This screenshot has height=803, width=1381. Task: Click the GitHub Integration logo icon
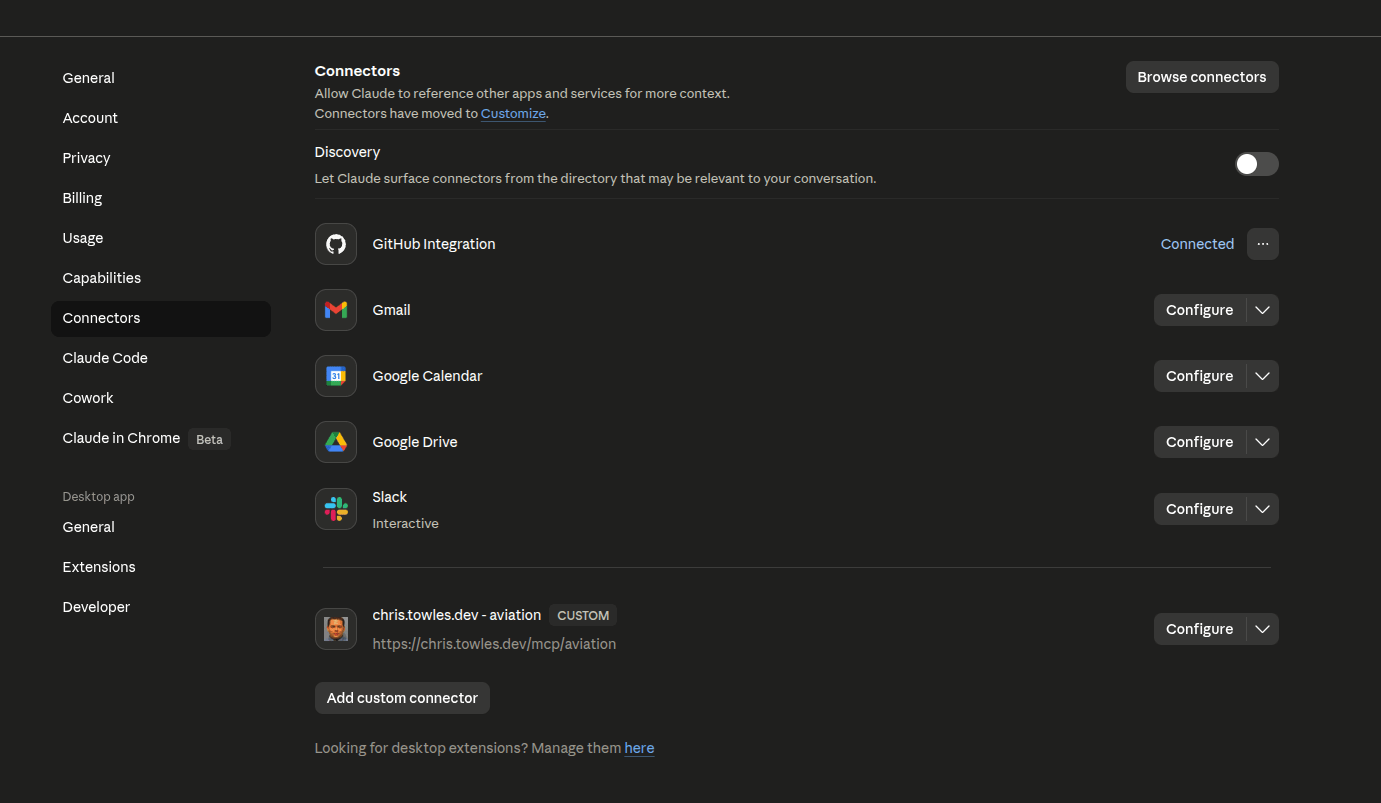[x=336, y=244]
